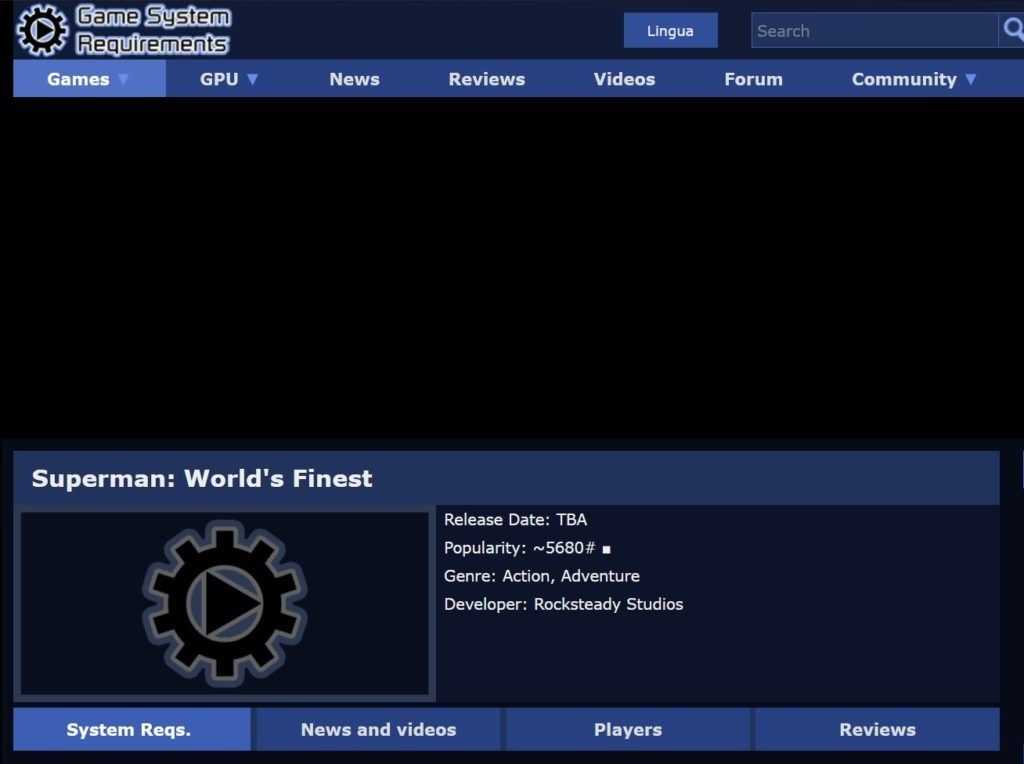Click the Lingua language button
The height and width of the screenshot is (764, 1024).
click(670, 31)
